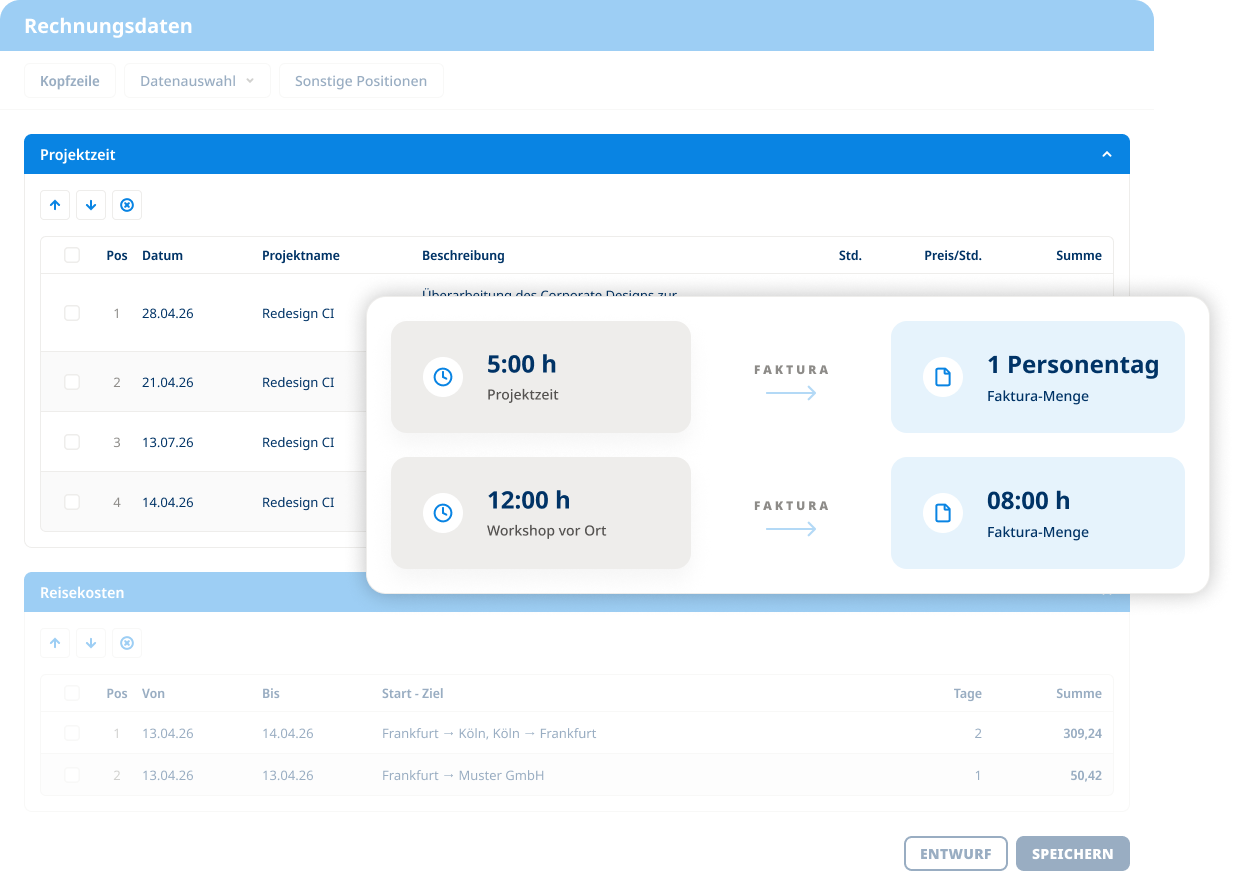This screenshot has height=895, width=1234.
Task: Click the Preis/Std. column header
Action: (x=953, y=255)
